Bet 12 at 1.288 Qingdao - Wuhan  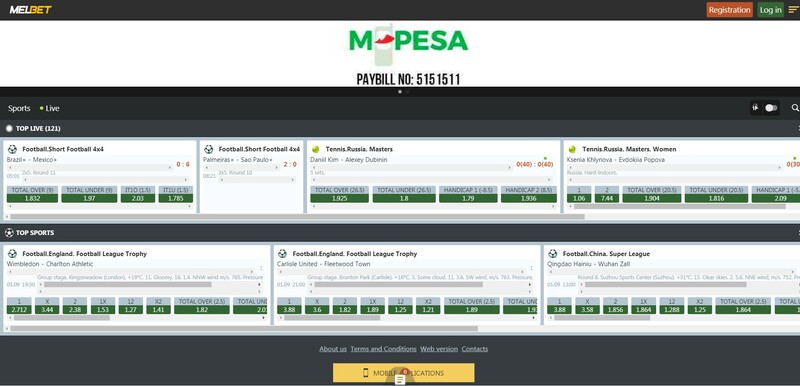click(x=671, y=306)
